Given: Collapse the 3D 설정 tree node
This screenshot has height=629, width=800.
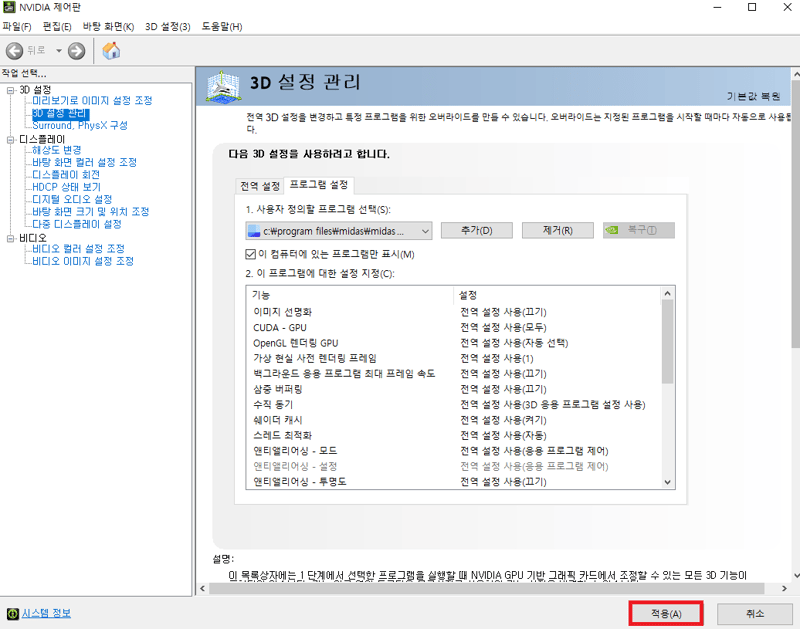Looking at the screenshot, I should pos(11,90).
